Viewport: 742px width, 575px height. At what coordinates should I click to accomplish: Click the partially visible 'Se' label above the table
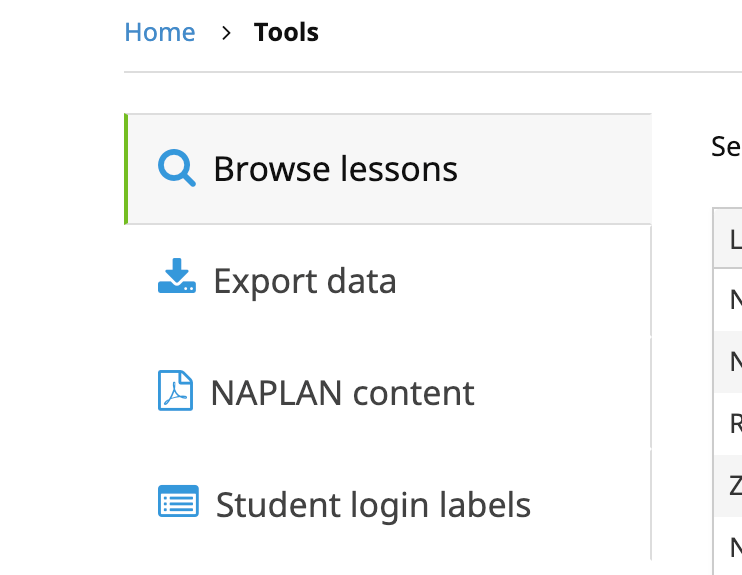pos(726,147)
